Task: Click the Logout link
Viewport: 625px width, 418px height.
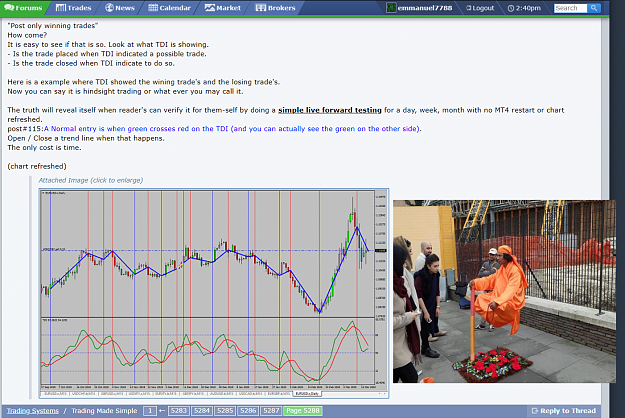Action: (480, 8)
